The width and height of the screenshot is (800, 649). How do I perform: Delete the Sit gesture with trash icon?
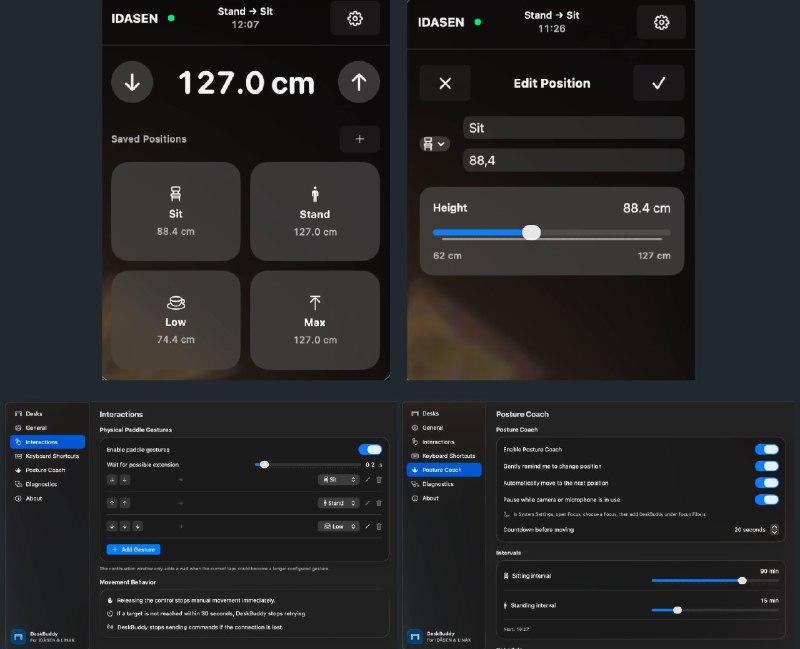click(379, 480)
